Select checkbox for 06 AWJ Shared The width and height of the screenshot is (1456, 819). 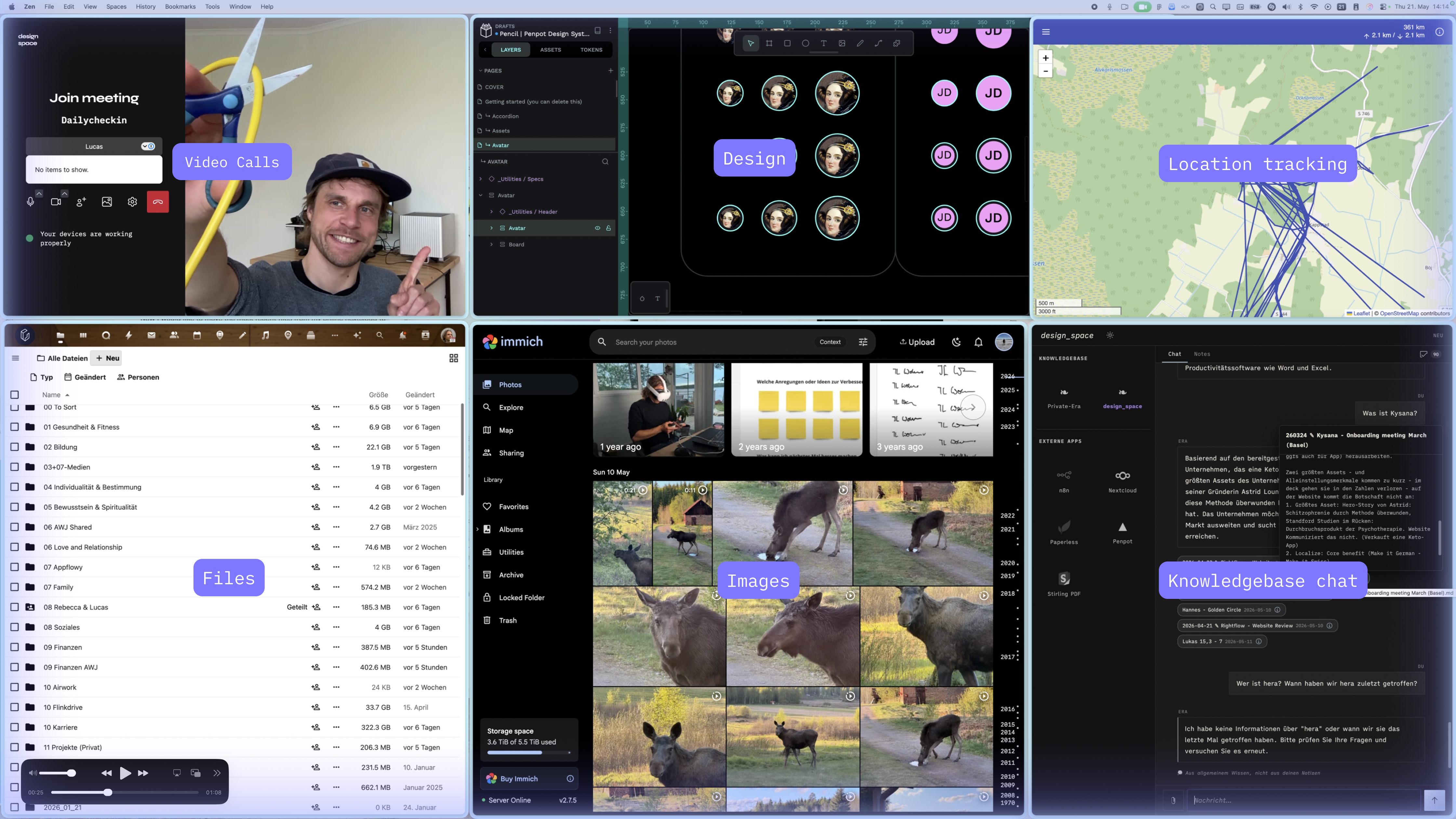pos(15,527)
